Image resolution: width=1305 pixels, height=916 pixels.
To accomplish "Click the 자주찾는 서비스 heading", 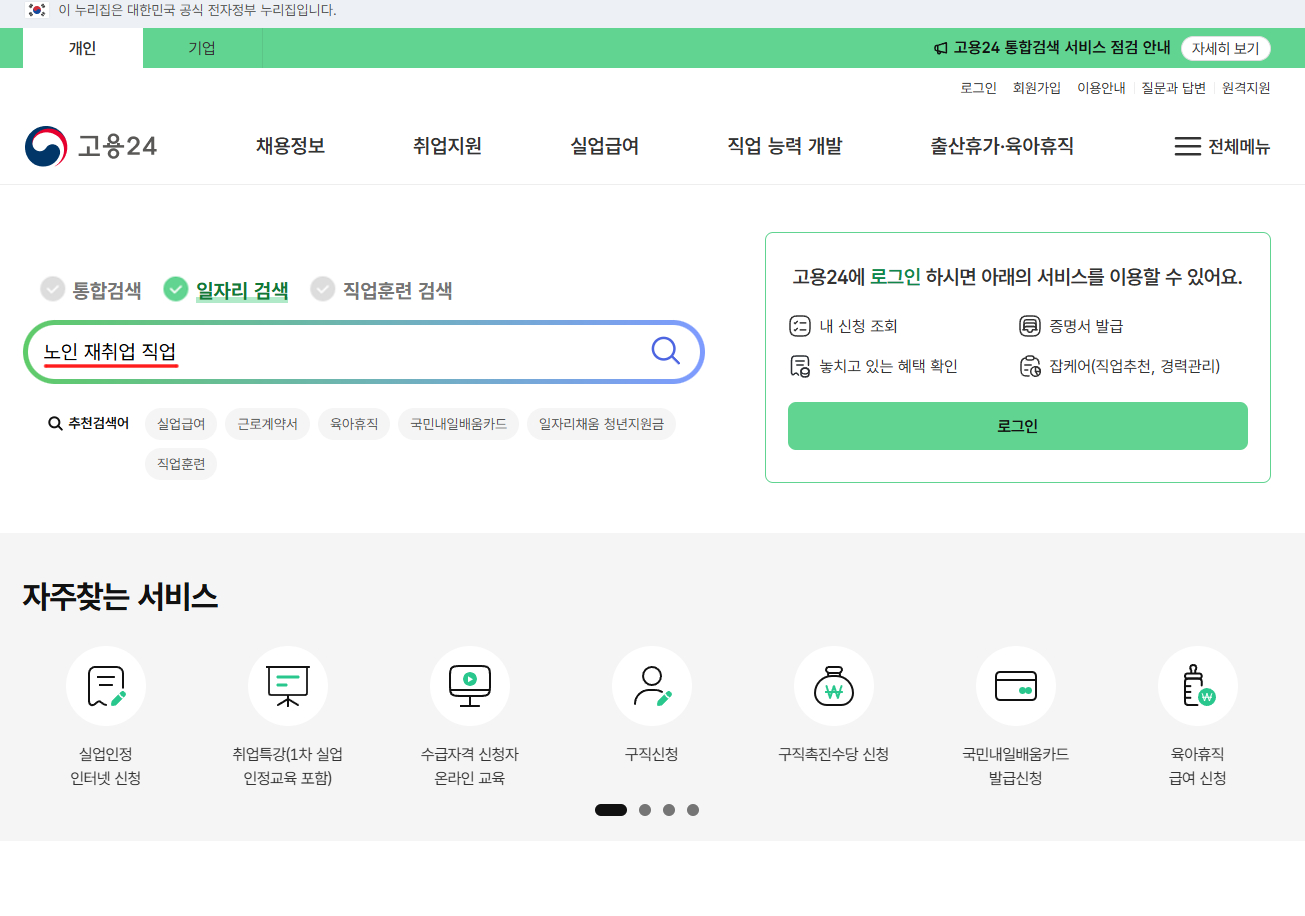I will [x=120, y=597].
